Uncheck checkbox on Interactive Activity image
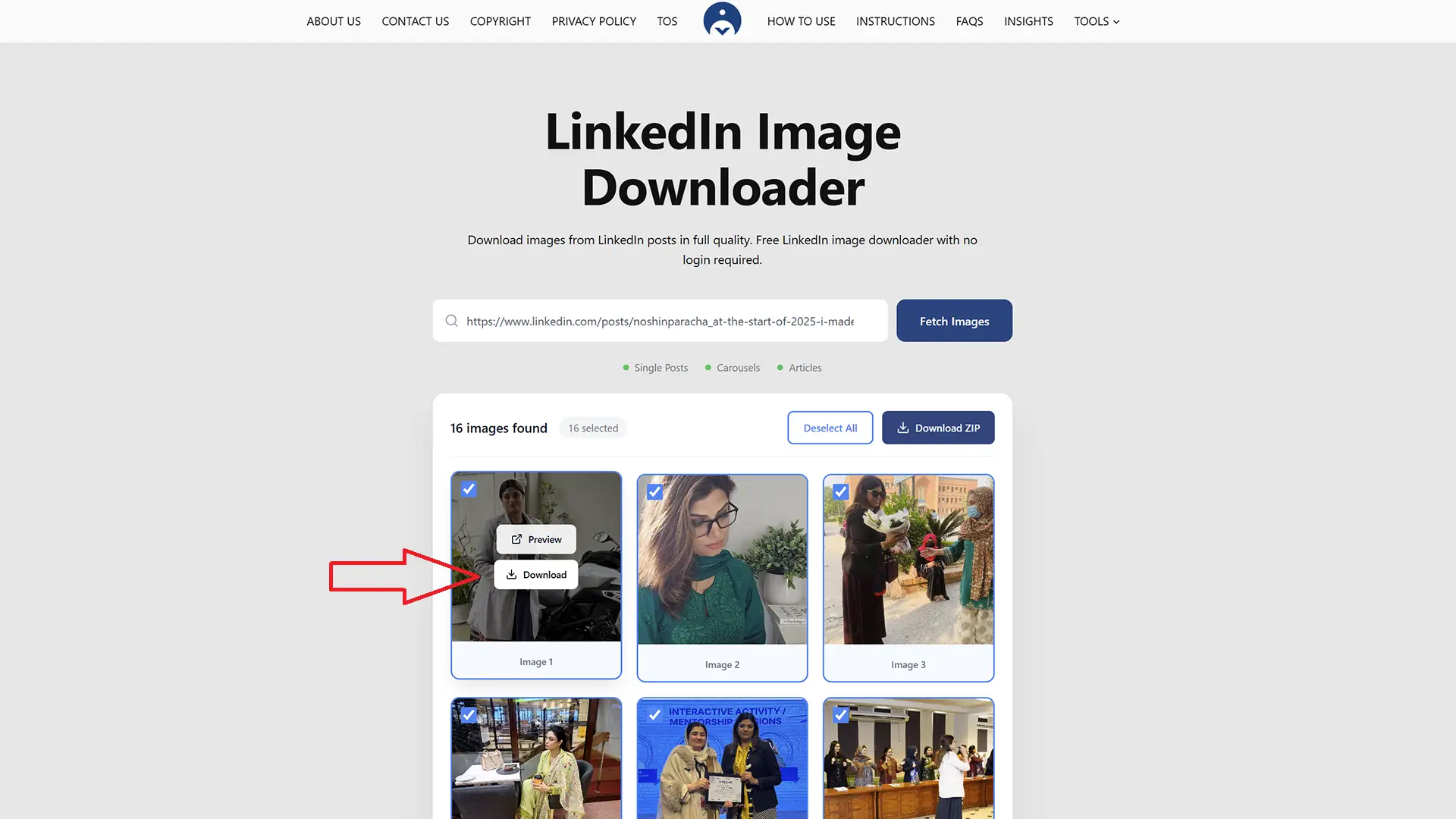Viewport: 1456px width, 819px height. (655, 715)
